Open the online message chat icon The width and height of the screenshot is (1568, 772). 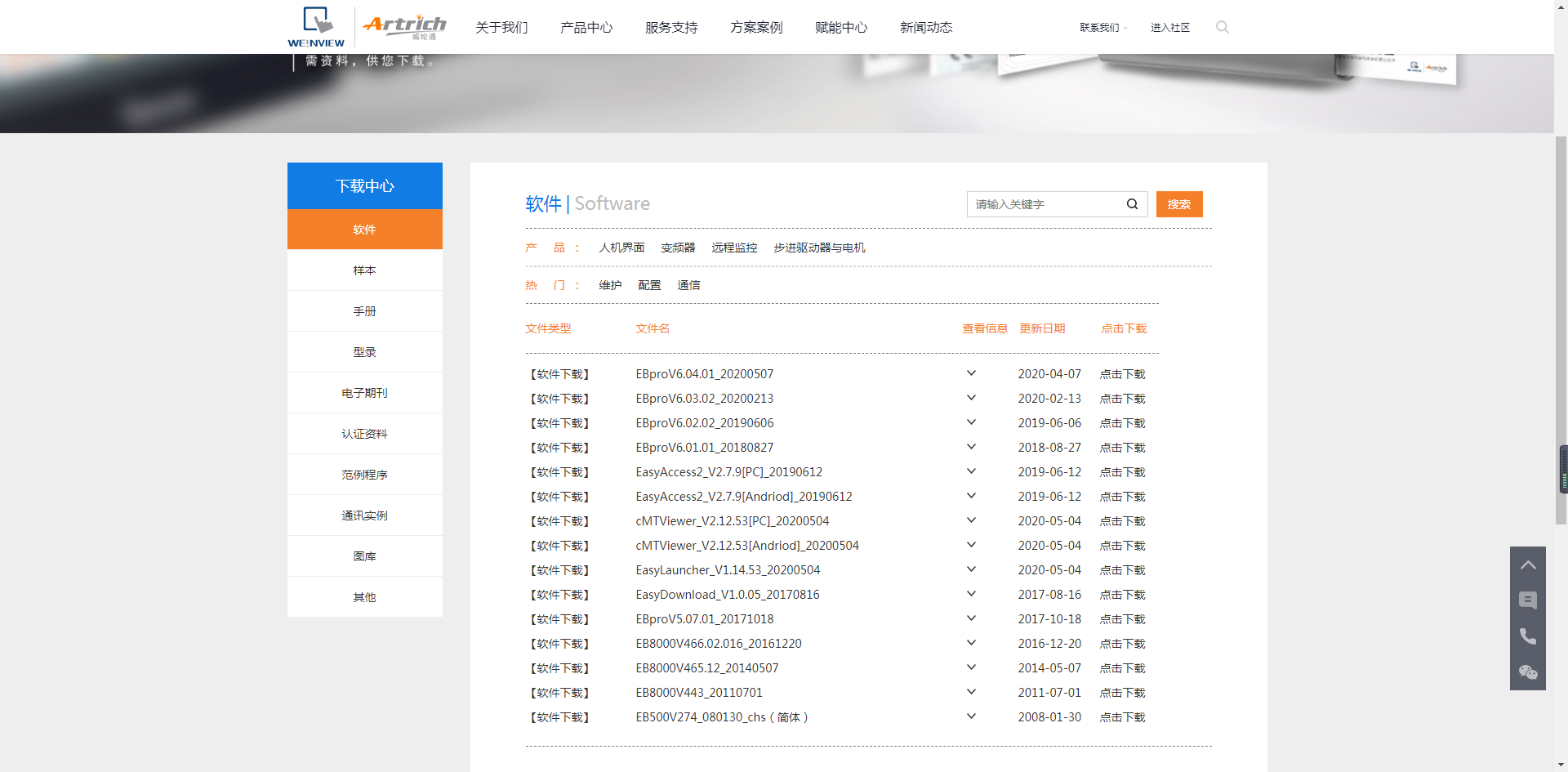(1528, 600)
